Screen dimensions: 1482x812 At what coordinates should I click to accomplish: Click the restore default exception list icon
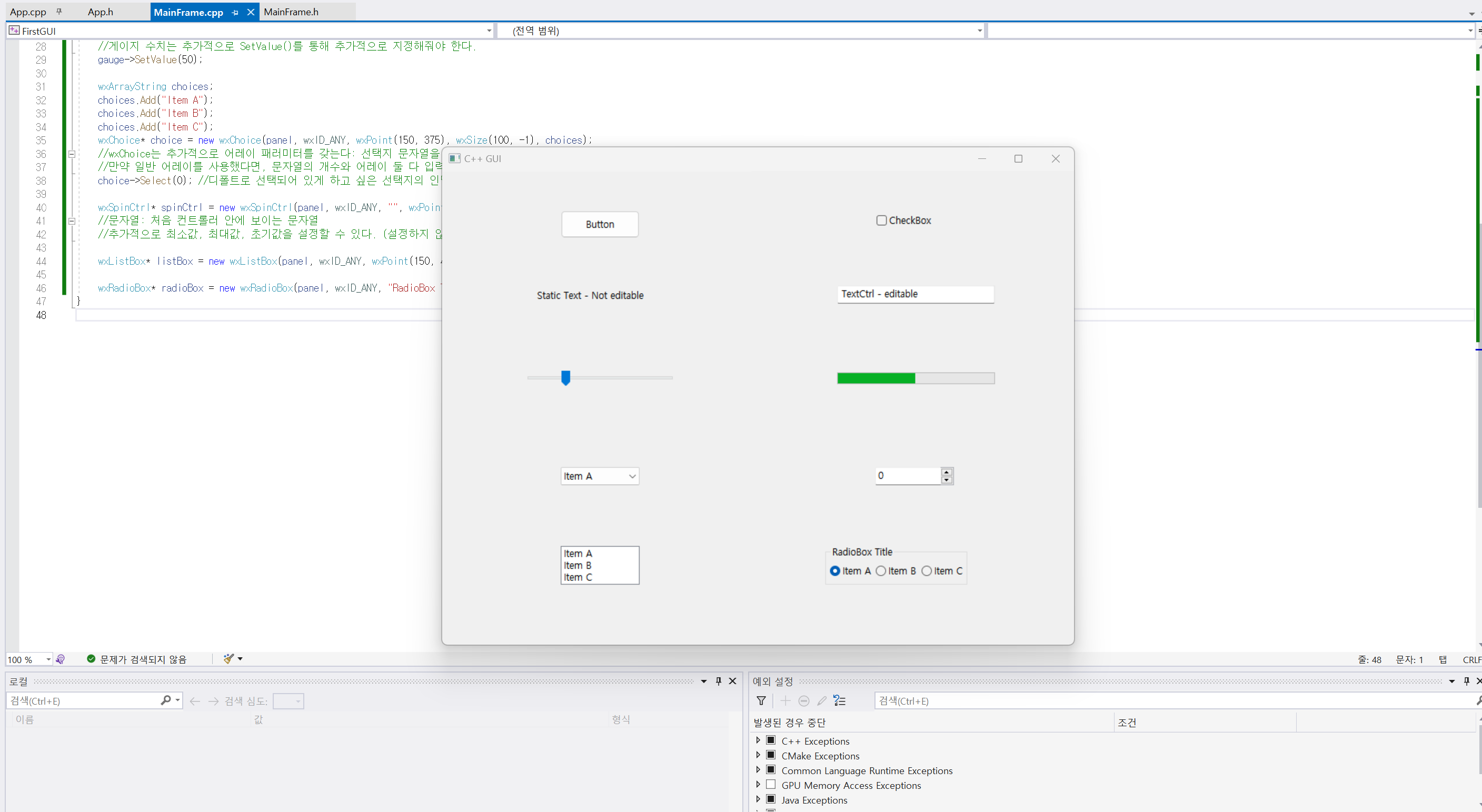[x=840, y=700]
